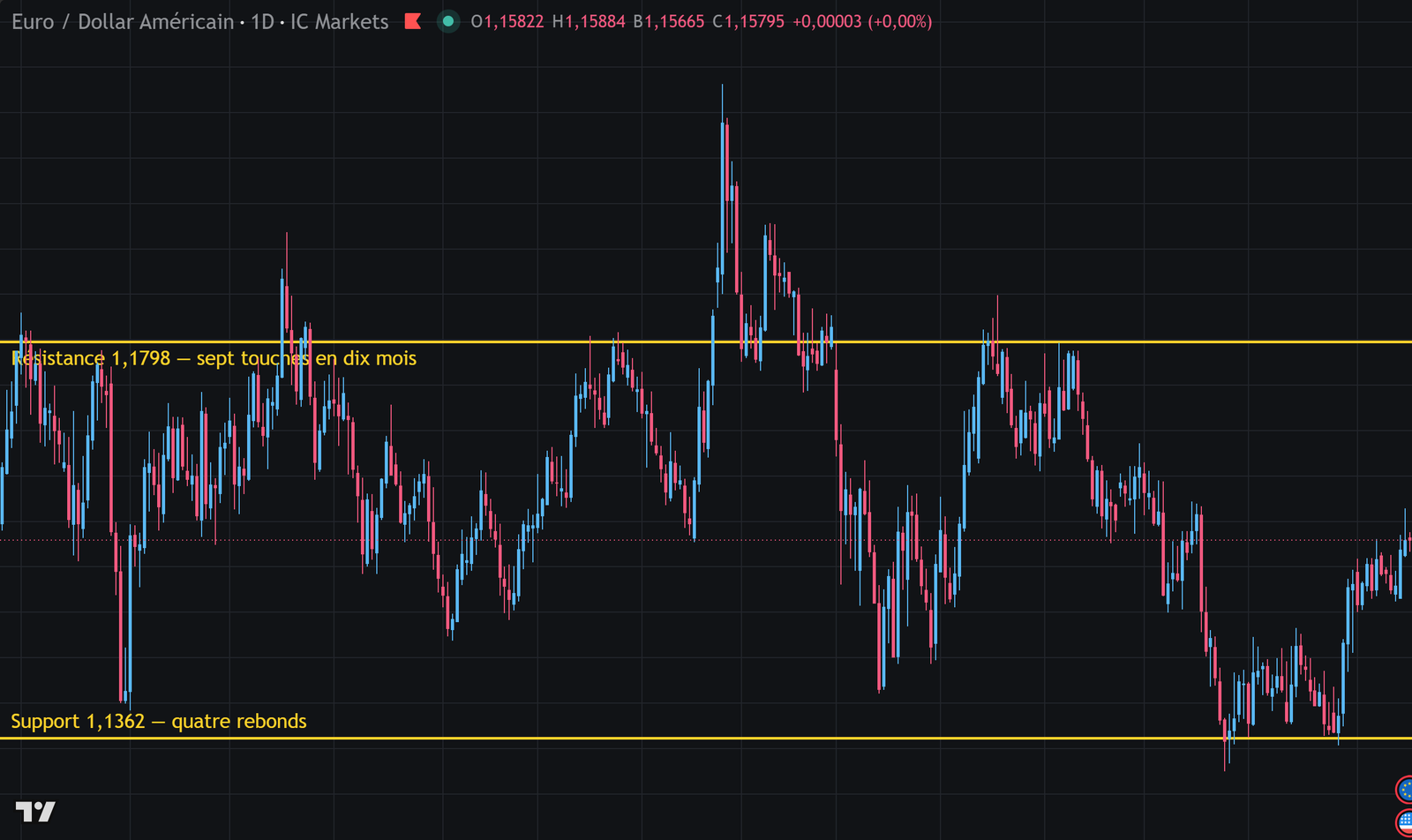Screen dimensions: 1412x840
Task: Select the yellow support horizontal line
Action: pos(706,738)
